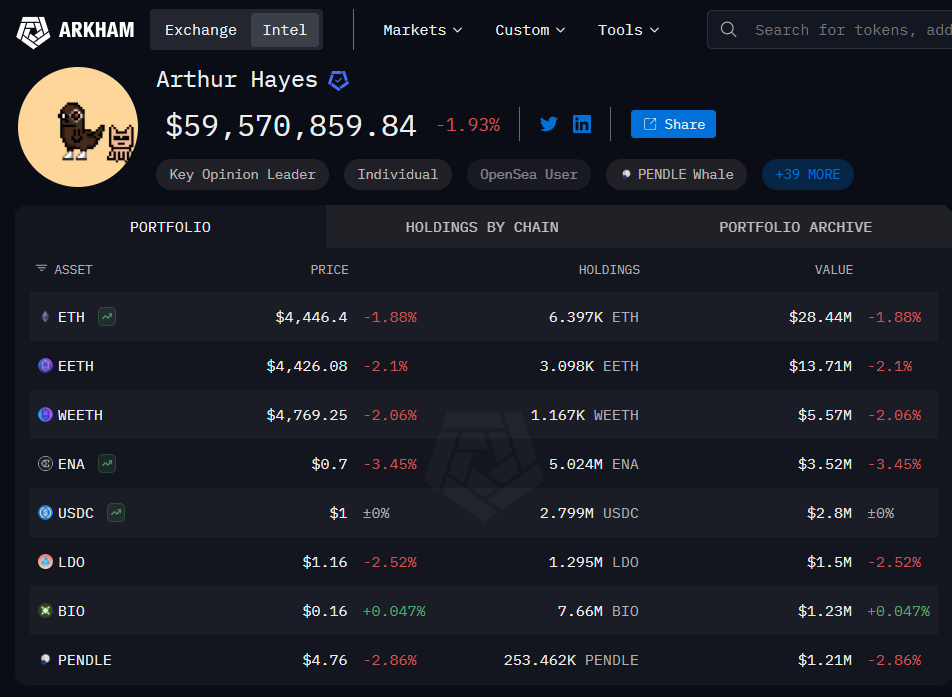Open the Portfolio Archive tab
Image resolution: width=952 pixels, height=697 pixels.
(795, 227)
